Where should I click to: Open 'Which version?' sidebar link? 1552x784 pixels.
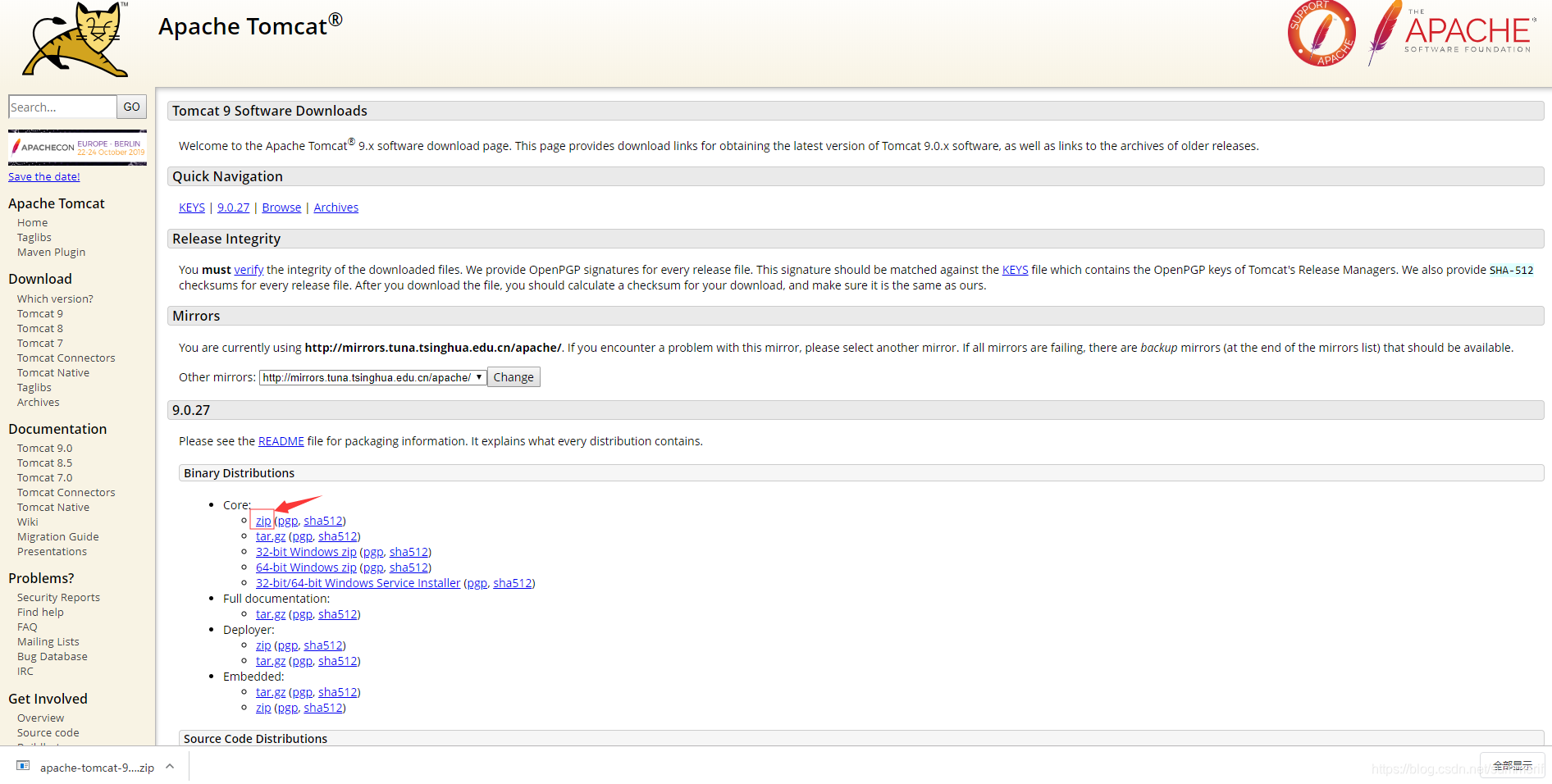pos(55,299)
